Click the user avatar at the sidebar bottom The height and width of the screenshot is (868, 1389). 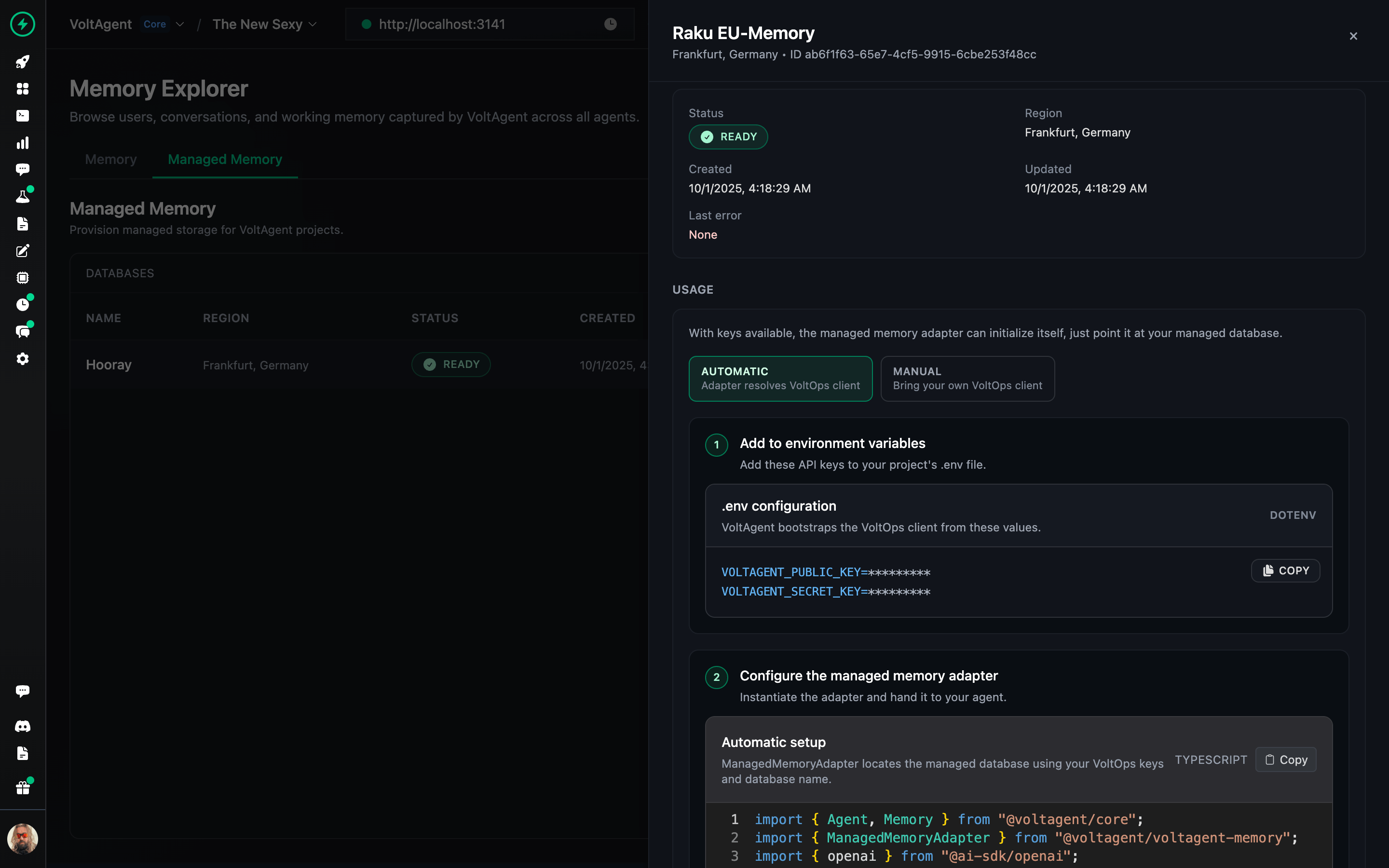point(22,839)
